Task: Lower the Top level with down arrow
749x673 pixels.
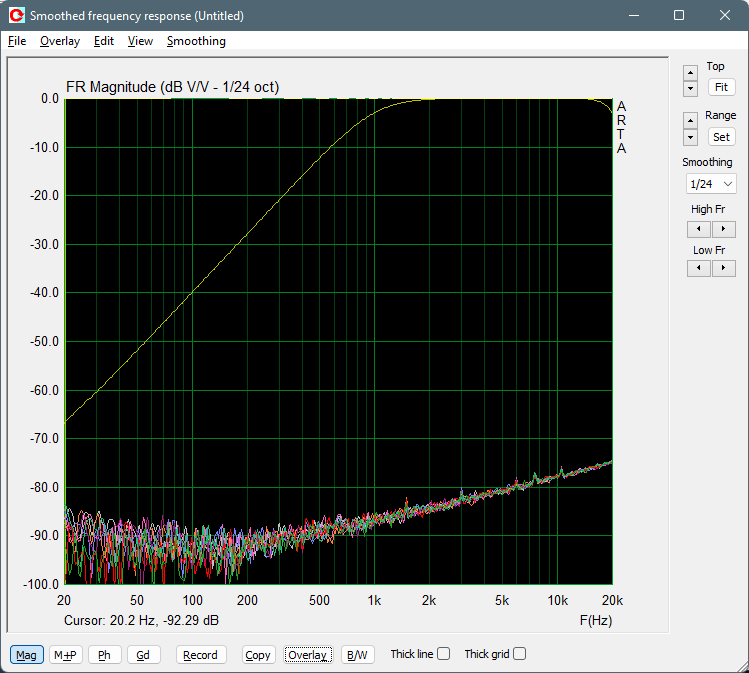Action: click(x=690, y=88)
